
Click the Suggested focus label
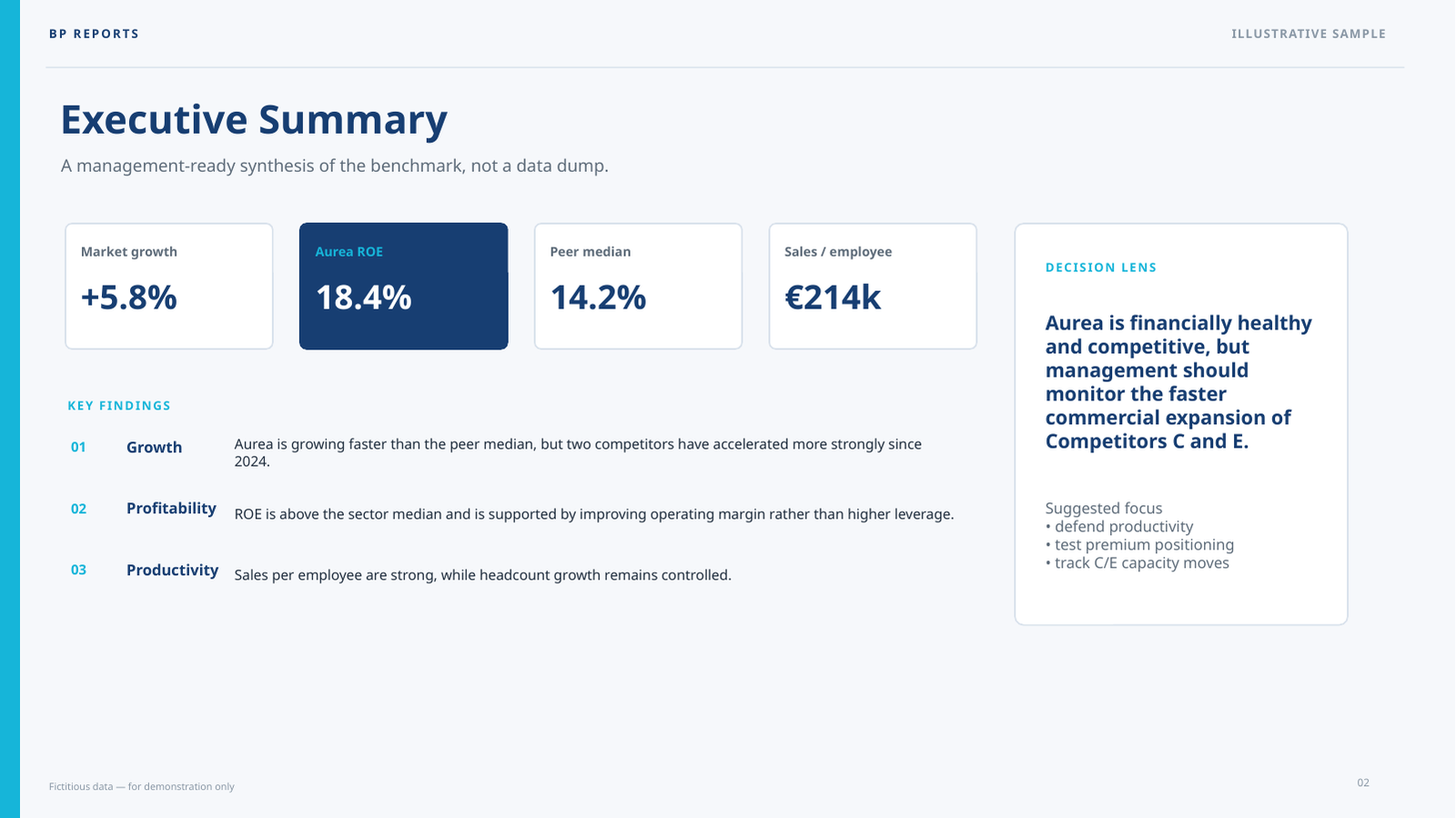[1104, 508]
